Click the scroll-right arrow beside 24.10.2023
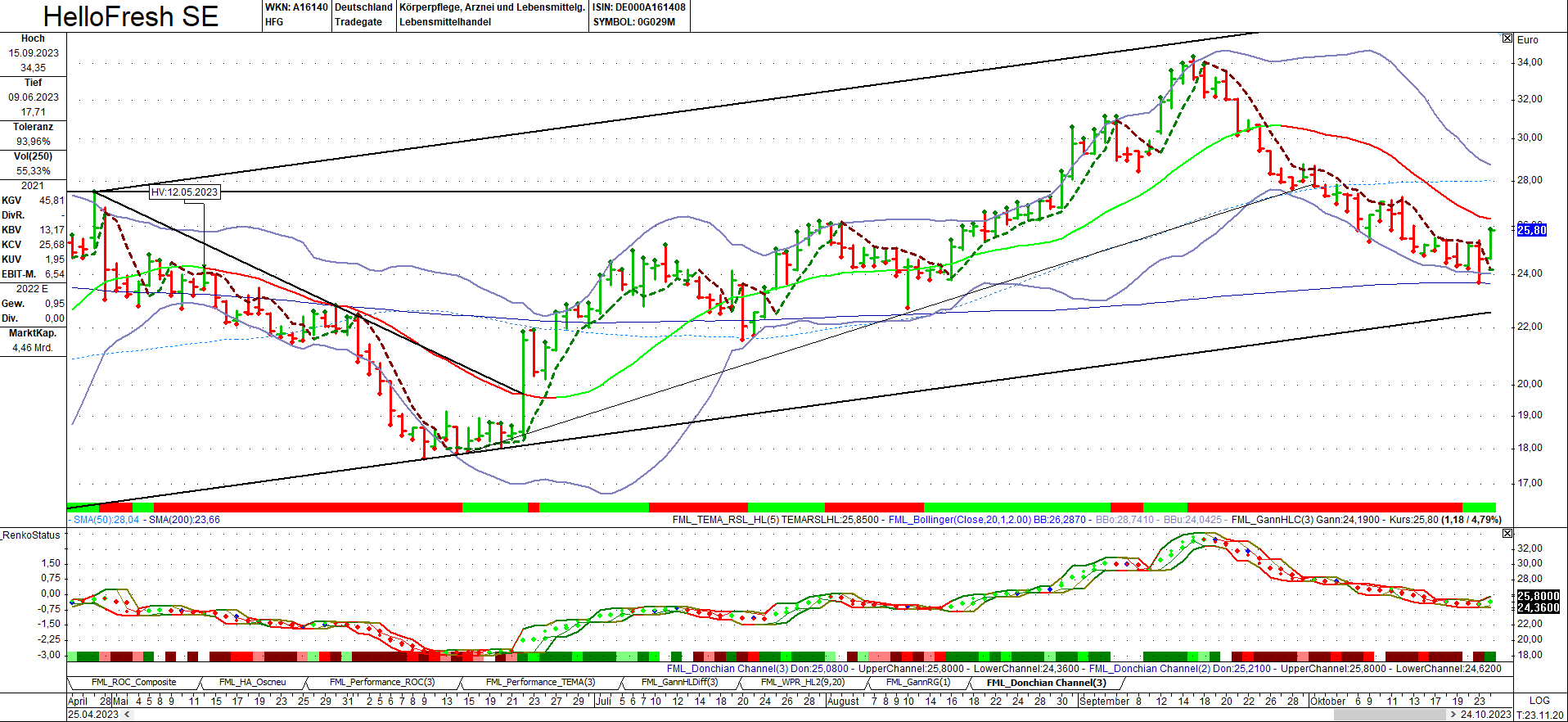1568x722 pixels. pos(1453,715)
